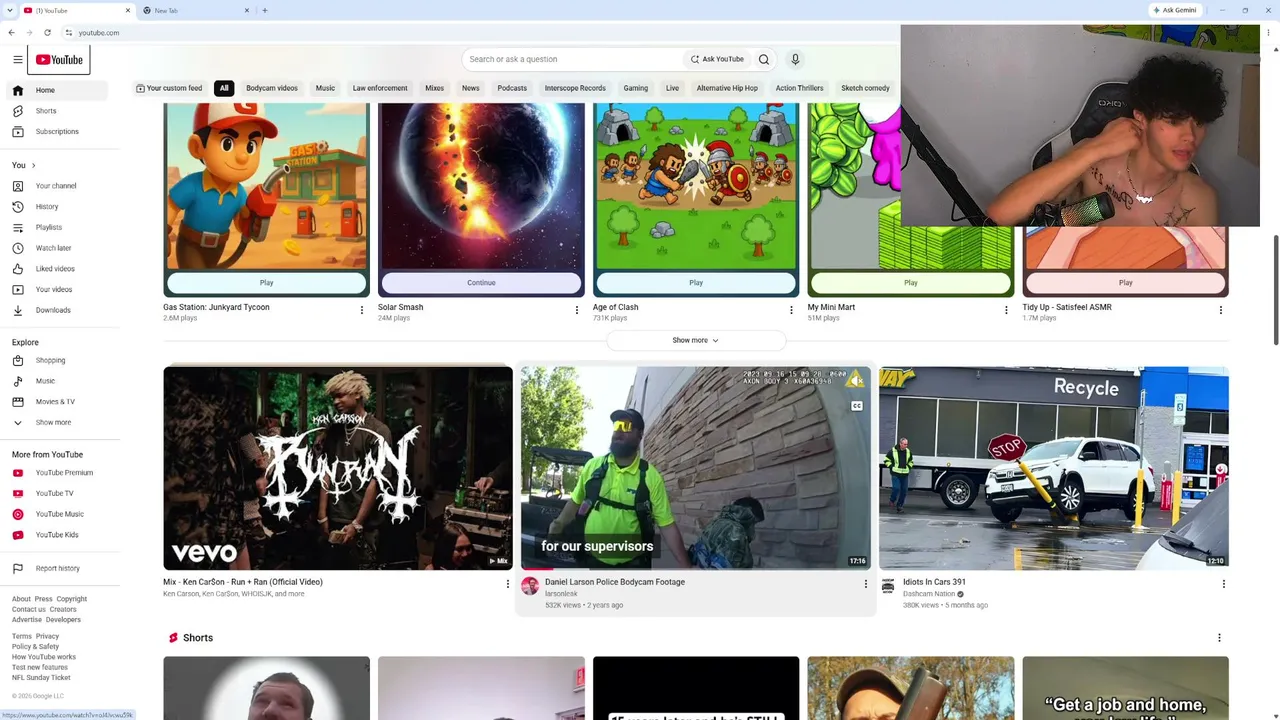Viewport: 1280px width, 720px height.
Task: Select the Gaming chip
Action: [636, 88]
